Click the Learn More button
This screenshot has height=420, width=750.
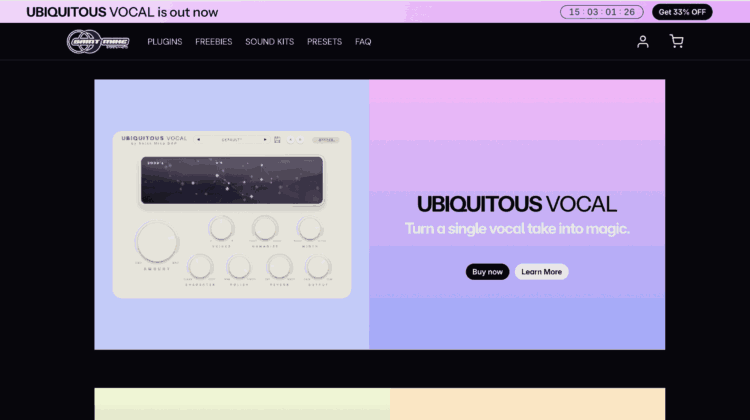[x=541, y=272]
